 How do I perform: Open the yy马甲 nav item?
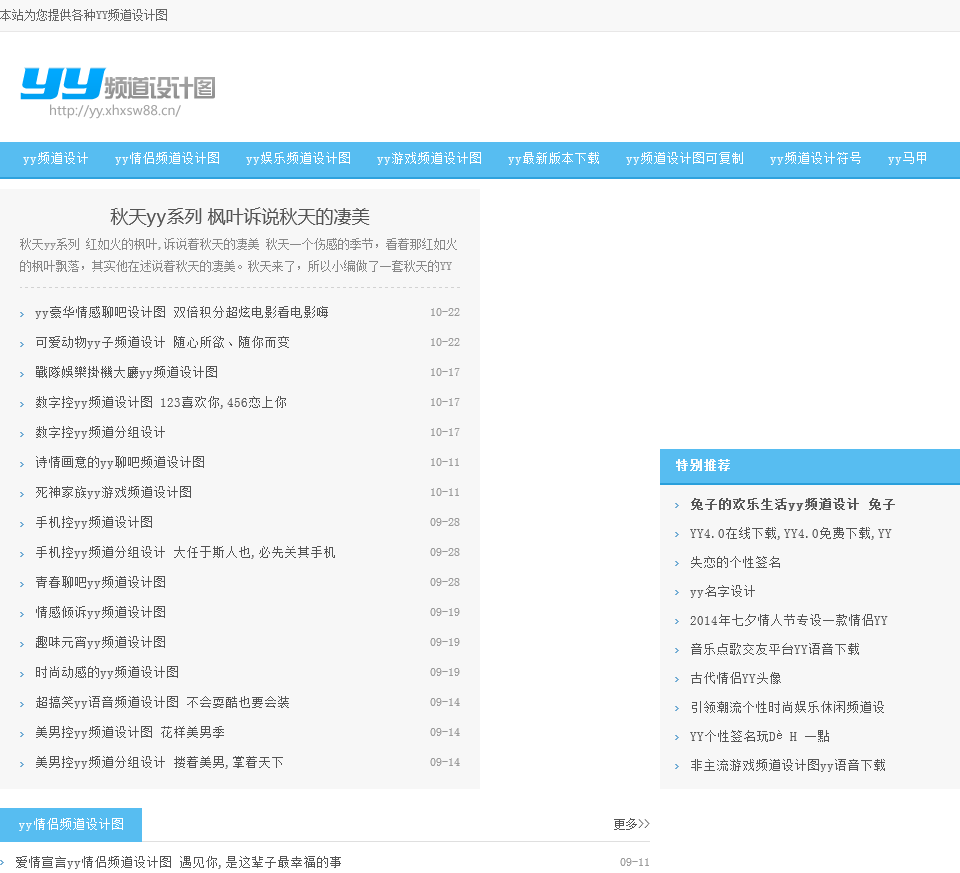click(907, 159)
